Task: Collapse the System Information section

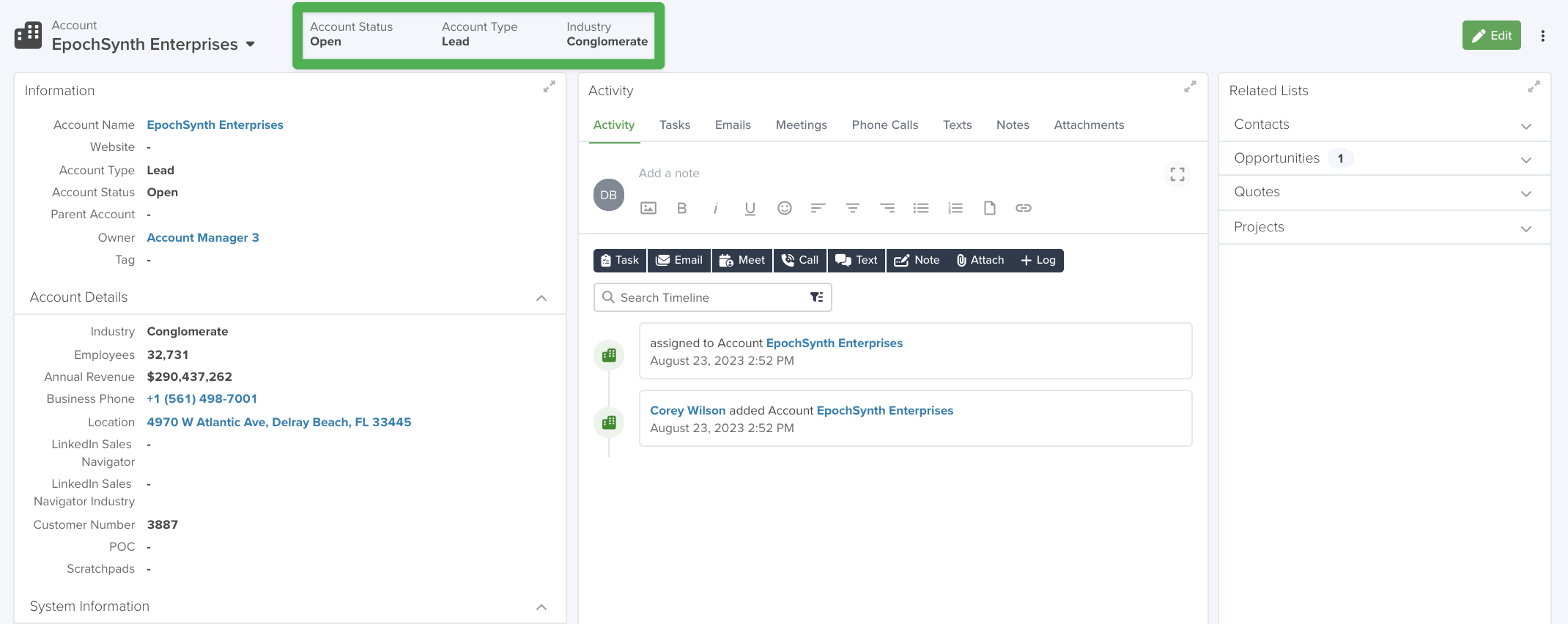Action: (541, 607)
